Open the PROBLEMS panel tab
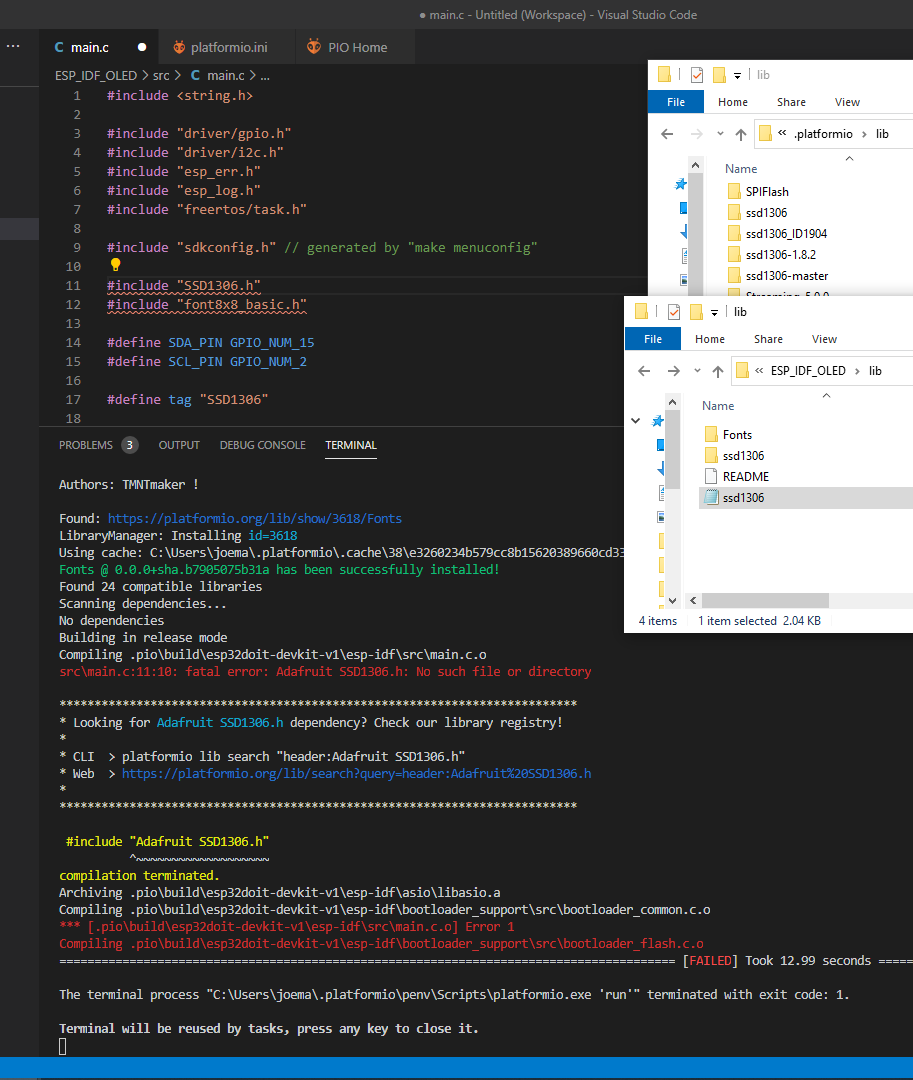This screenshot has width=913, height=1080. (x=85, y=445)
